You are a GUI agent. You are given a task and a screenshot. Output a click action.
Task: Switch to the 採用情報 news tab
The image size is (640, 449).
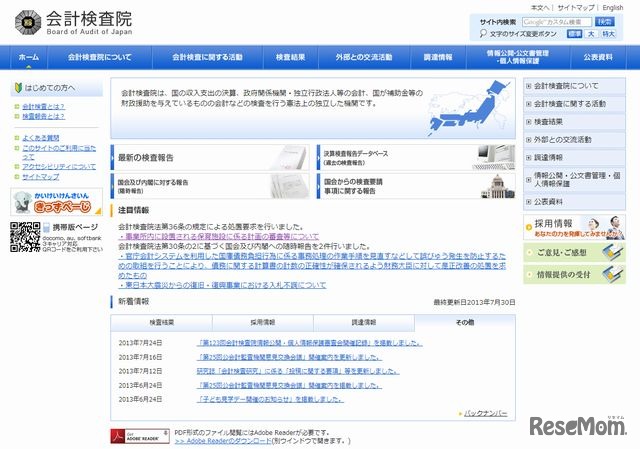[x=262, y=322]
